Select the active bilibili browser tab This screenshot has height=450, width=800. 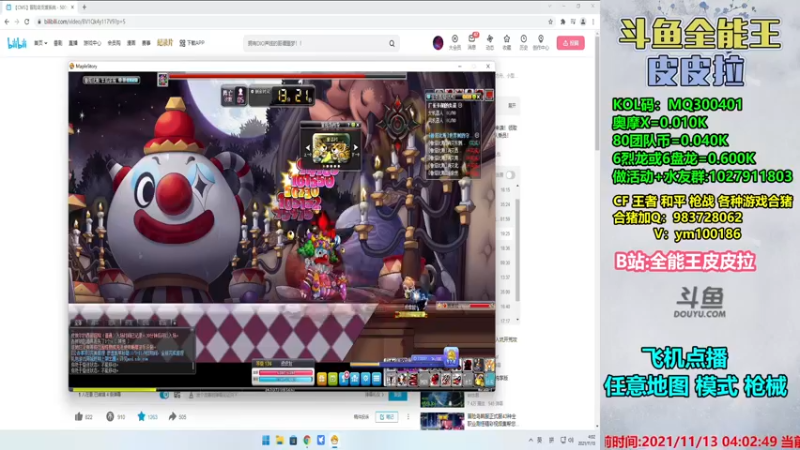coord(40,7)
